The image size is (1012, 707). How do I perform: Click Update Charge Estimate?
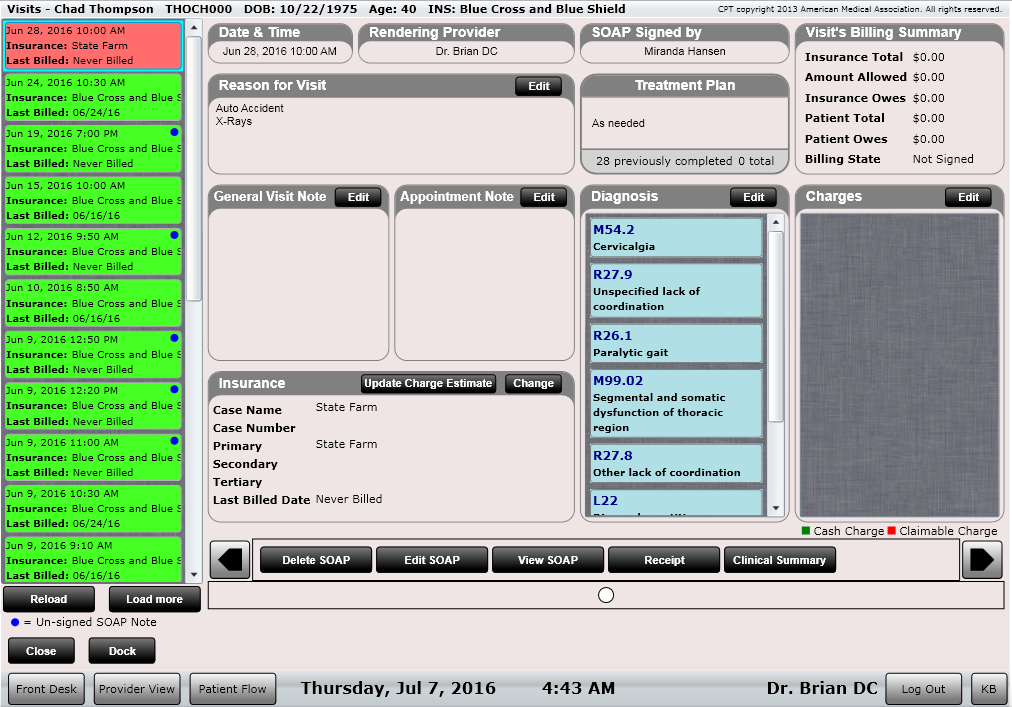coord(428,383)
